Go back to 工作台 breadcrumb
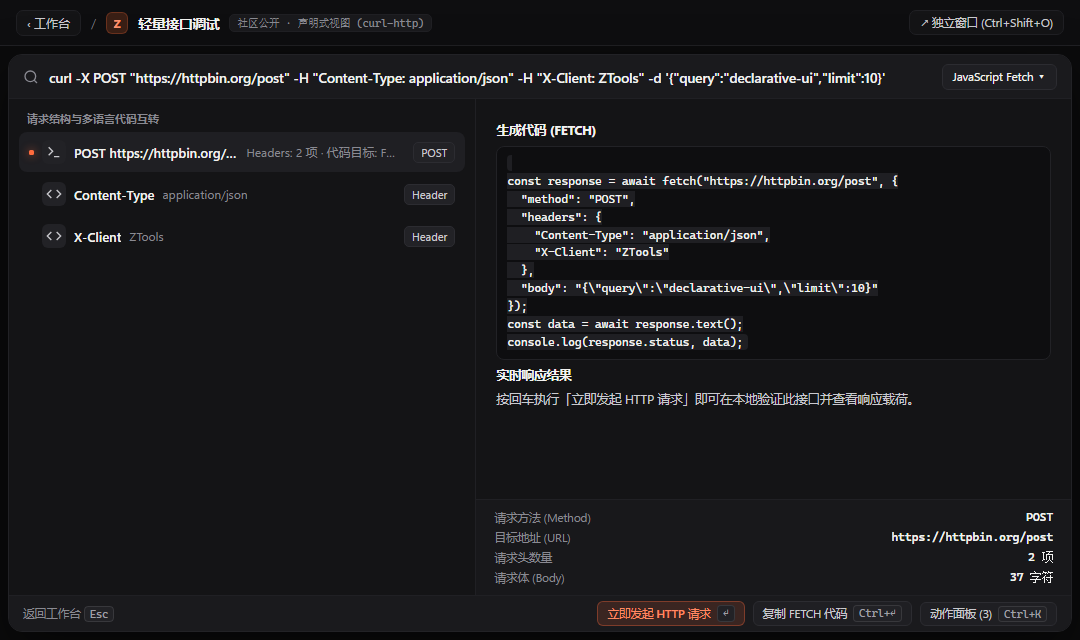 pos(48,23)
